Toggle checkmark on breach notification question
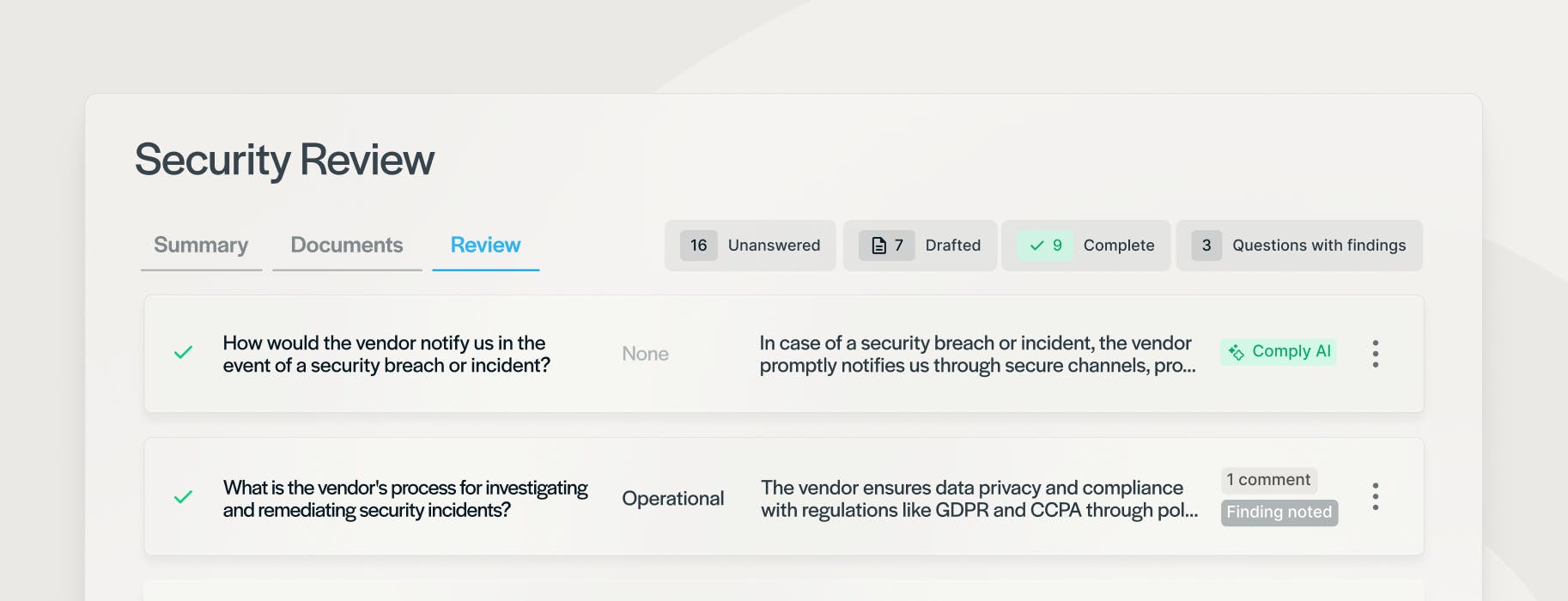The height and width of the screenshot is (601, 1568). click(183, 353)
